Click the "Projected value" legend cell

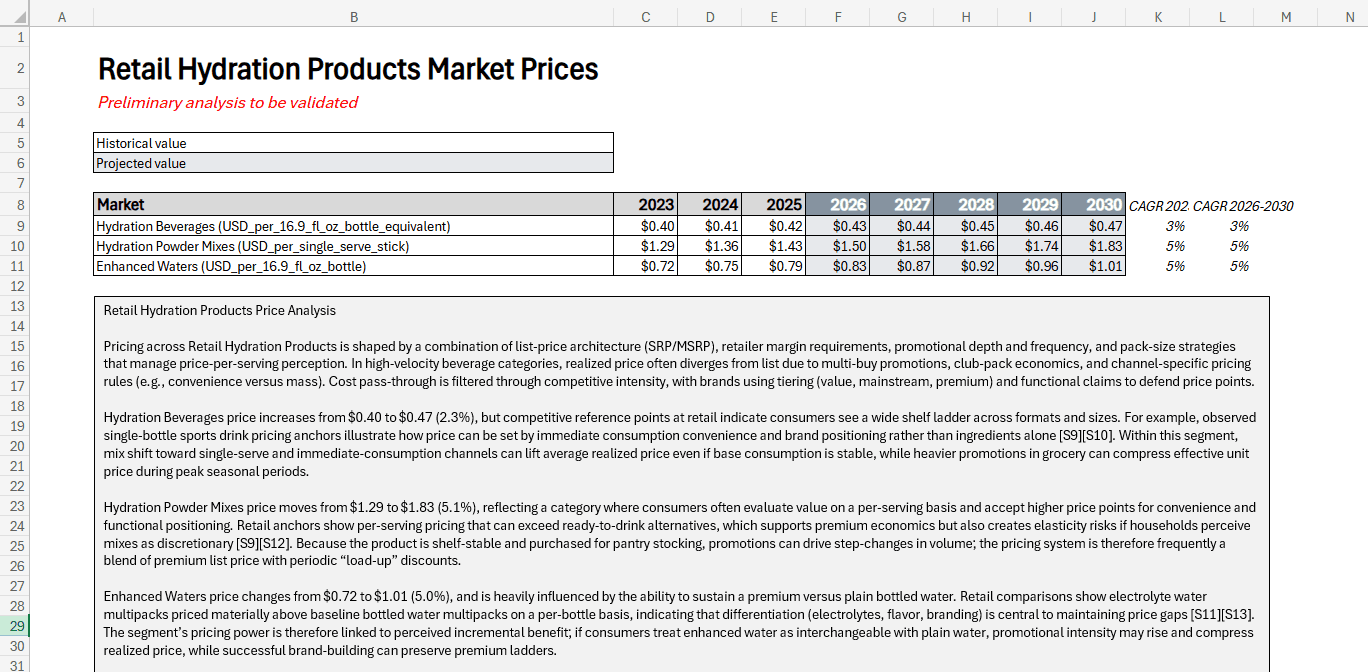coord(353,163)
